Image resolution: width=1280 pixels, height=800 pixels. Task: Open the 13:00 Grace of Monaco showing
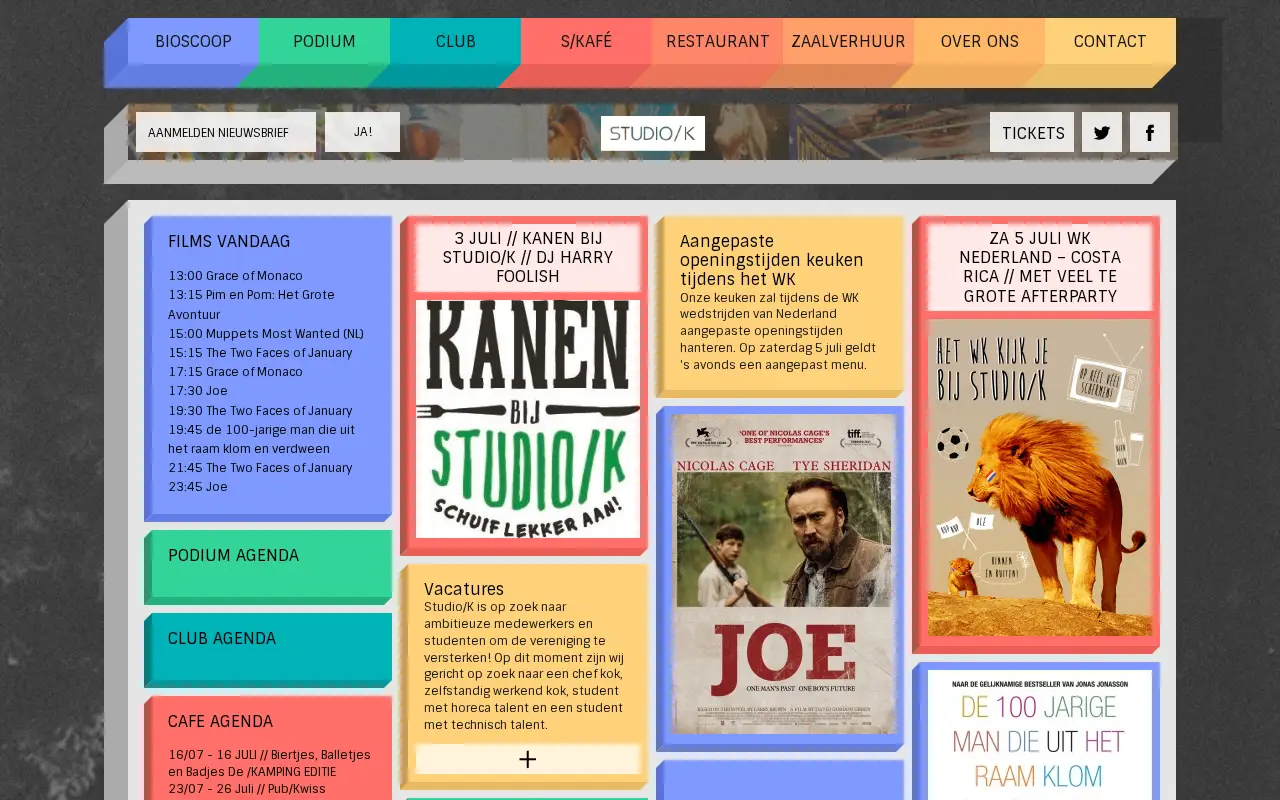click(x=235, y=276)
